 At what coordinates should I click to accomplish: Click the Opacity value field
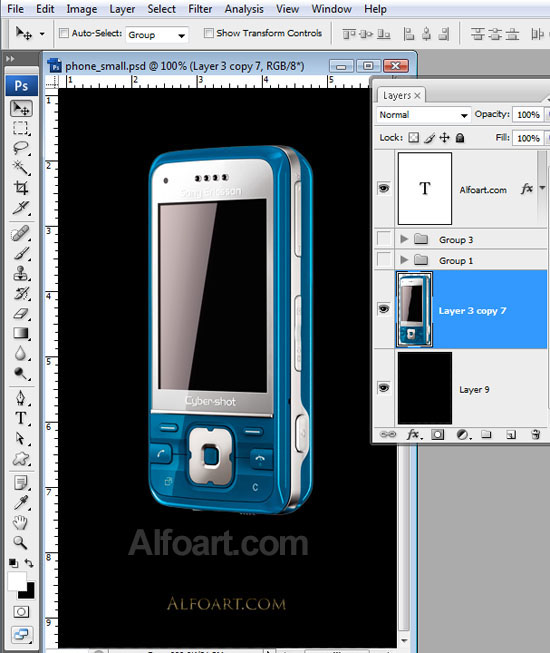(x=528, y=115)
